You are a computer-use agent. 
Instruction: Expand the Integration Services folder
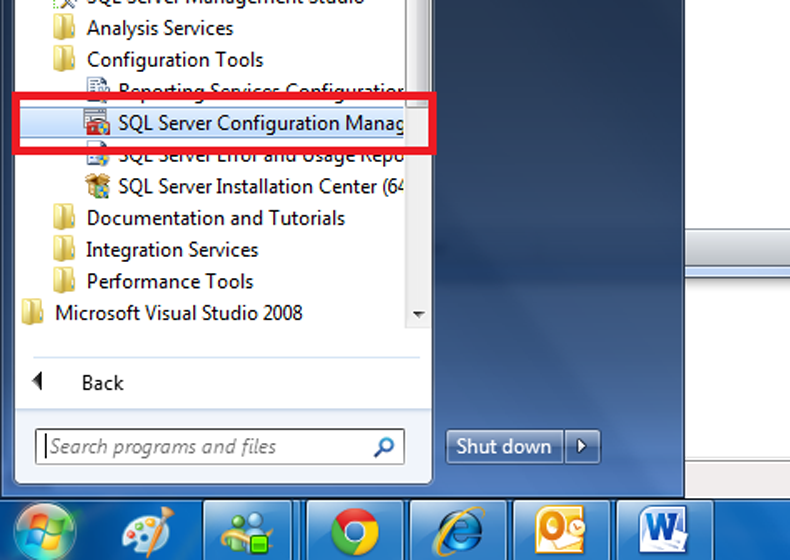coord(172,250)
